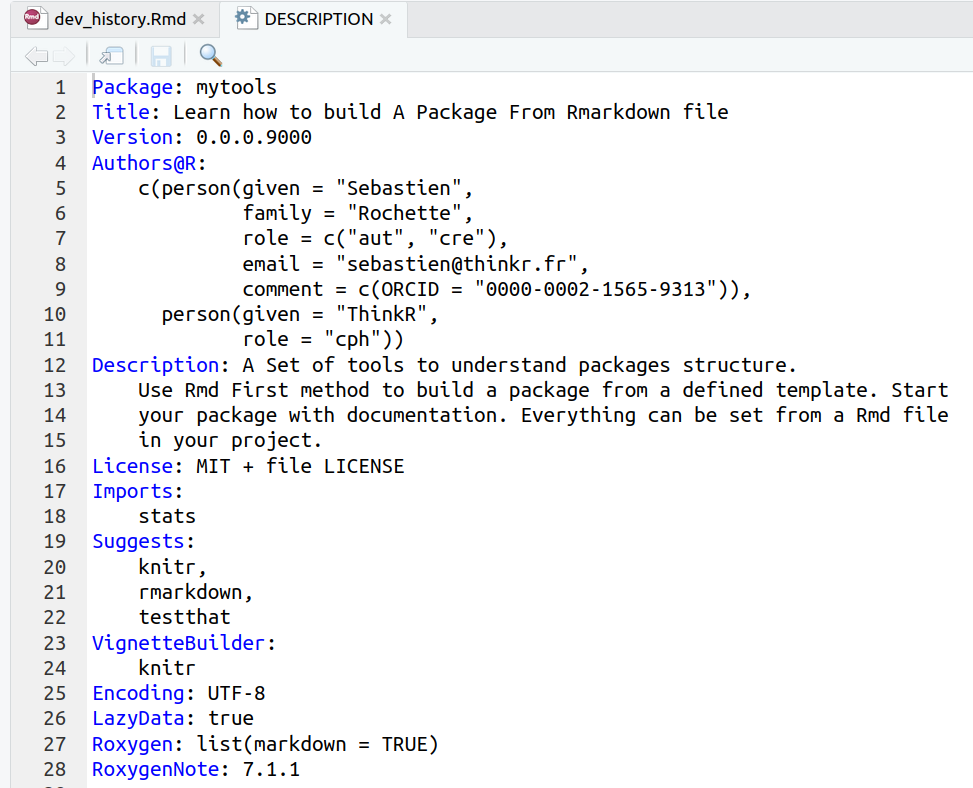Place cursor on the Package field name
Screen dimensions: 973x788
[132, 87]
